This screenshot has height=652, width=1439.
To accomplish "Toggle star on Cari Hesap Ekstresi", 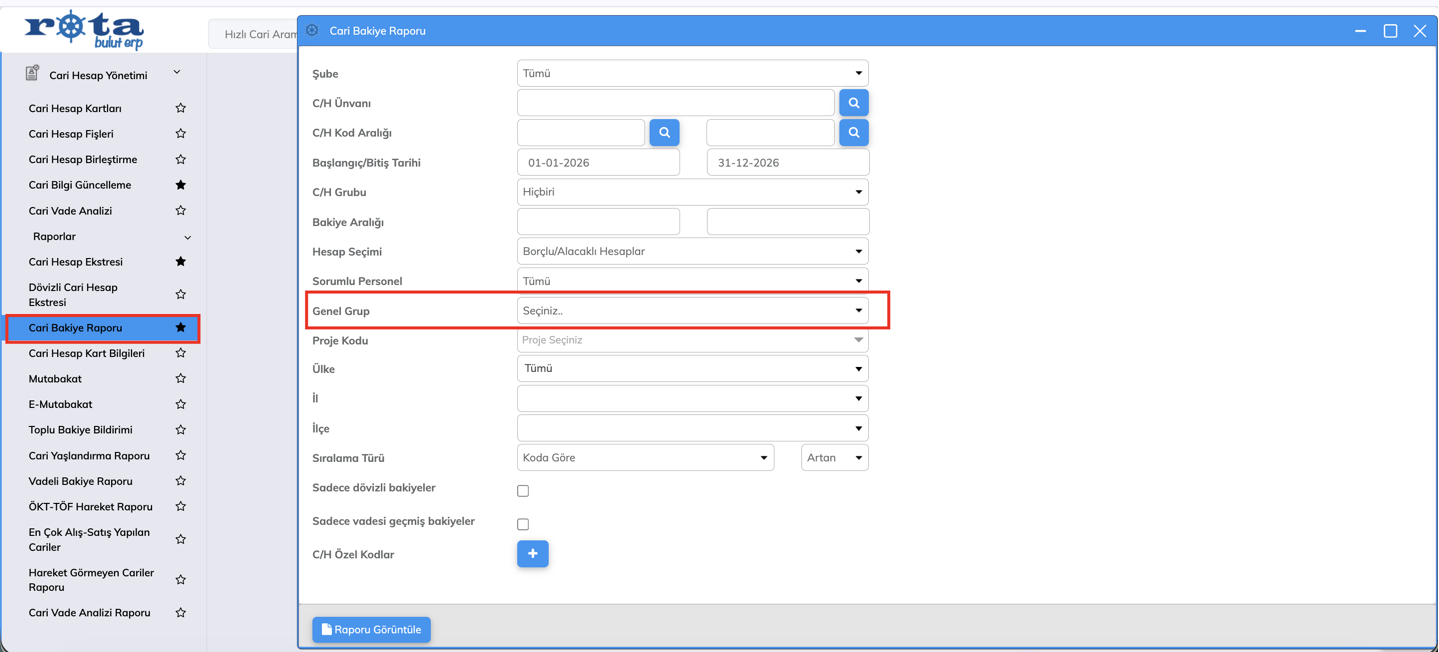I will [181, 262].
